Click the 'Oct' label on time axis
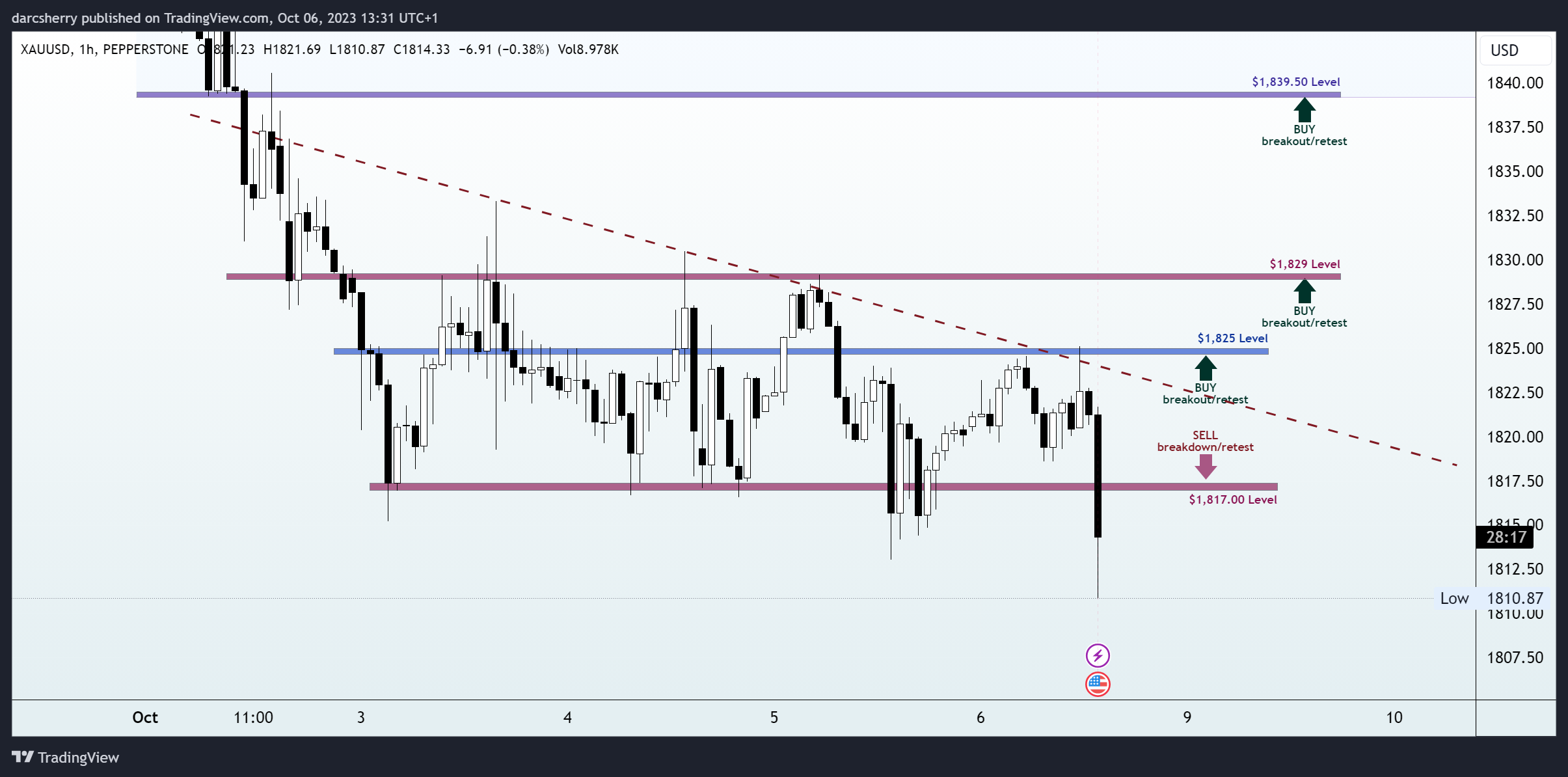The image size is (1568, 777). [x=145, y=718]
